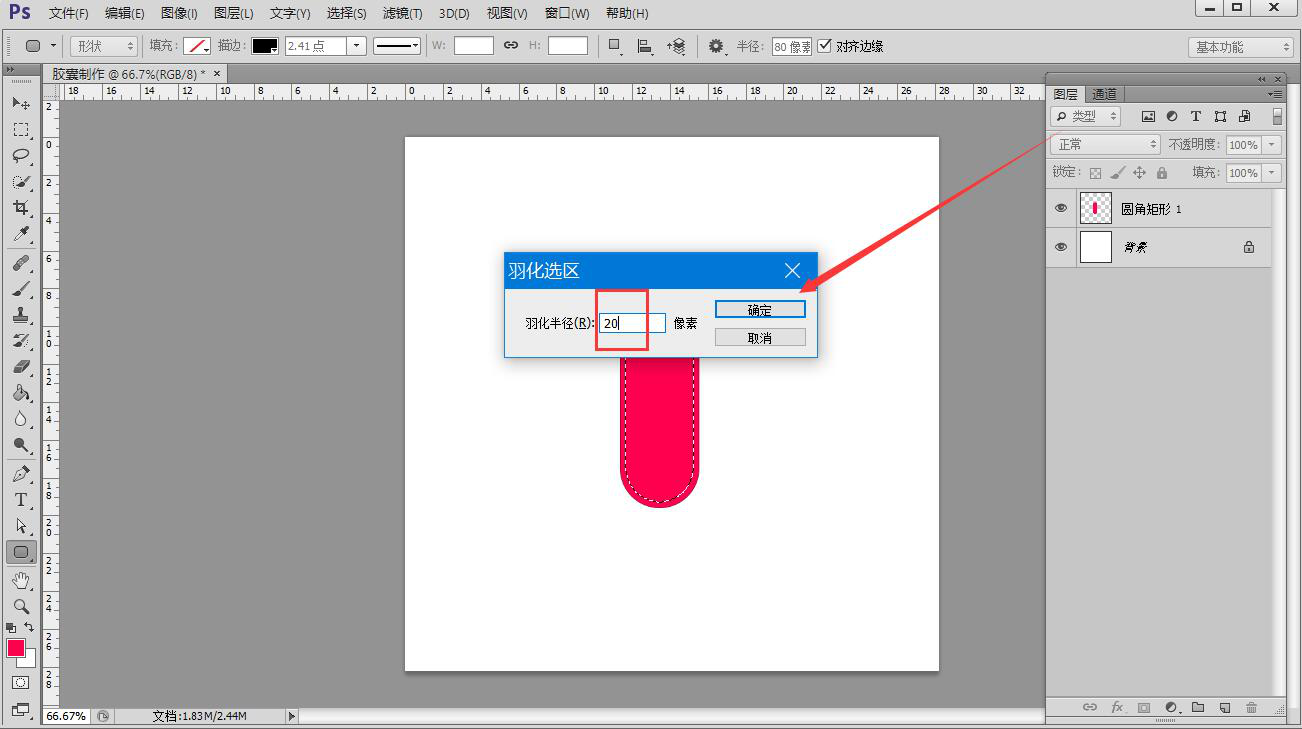The width and height of the screenshot is (1302, 729).
Task: Toggle the 对齐边缘 checkbox
Action: (825, 46)
